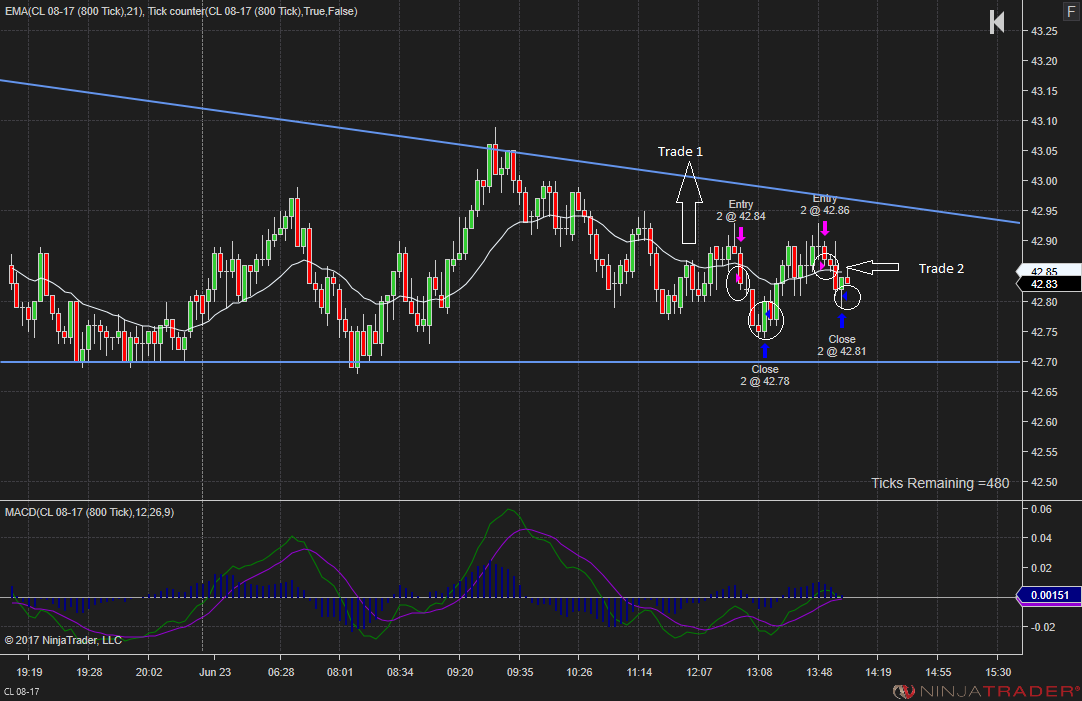The height and width of the screenshot is (701, 1082).
Task: Click the F button in the top-right corner
Action: 1071,13
